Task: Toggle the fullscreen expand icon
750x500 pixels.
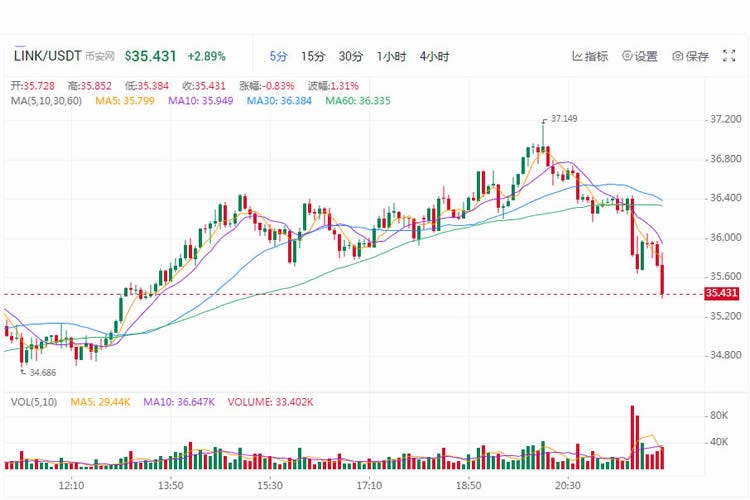Action: [x=729, y=56]
